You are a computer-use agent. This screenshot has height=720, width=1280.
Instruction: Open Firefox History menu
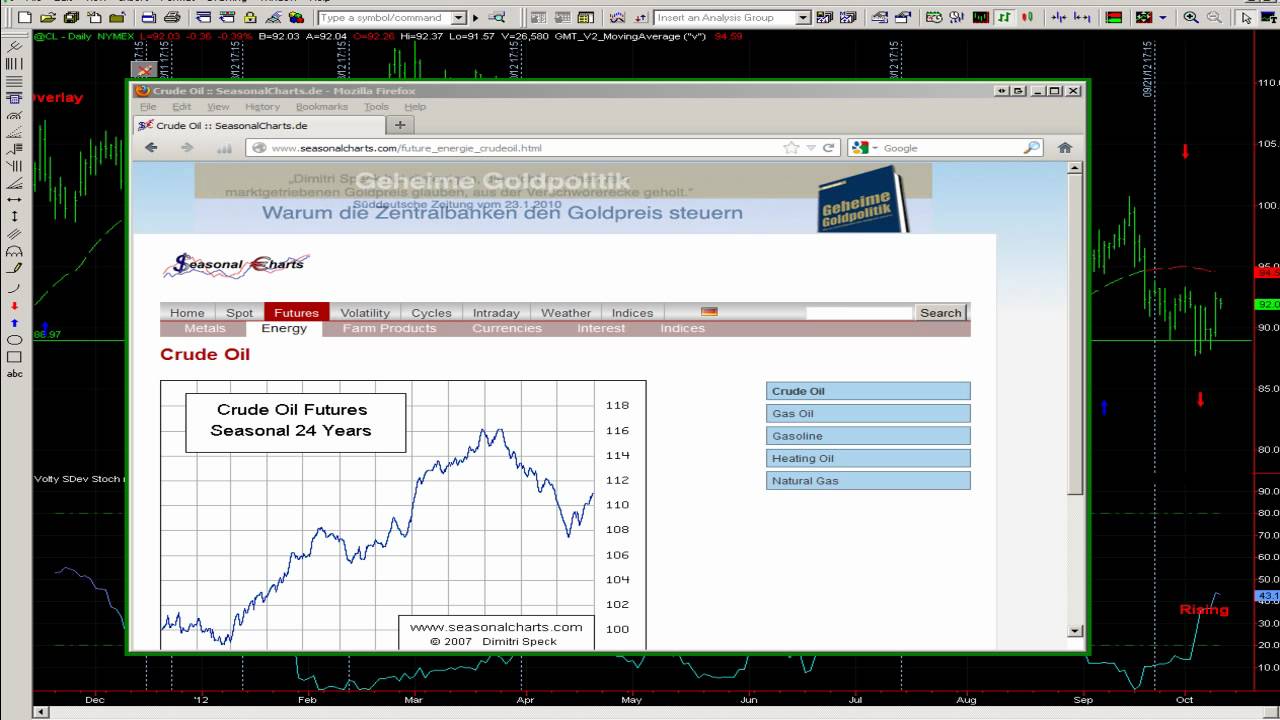coord(262,107)
